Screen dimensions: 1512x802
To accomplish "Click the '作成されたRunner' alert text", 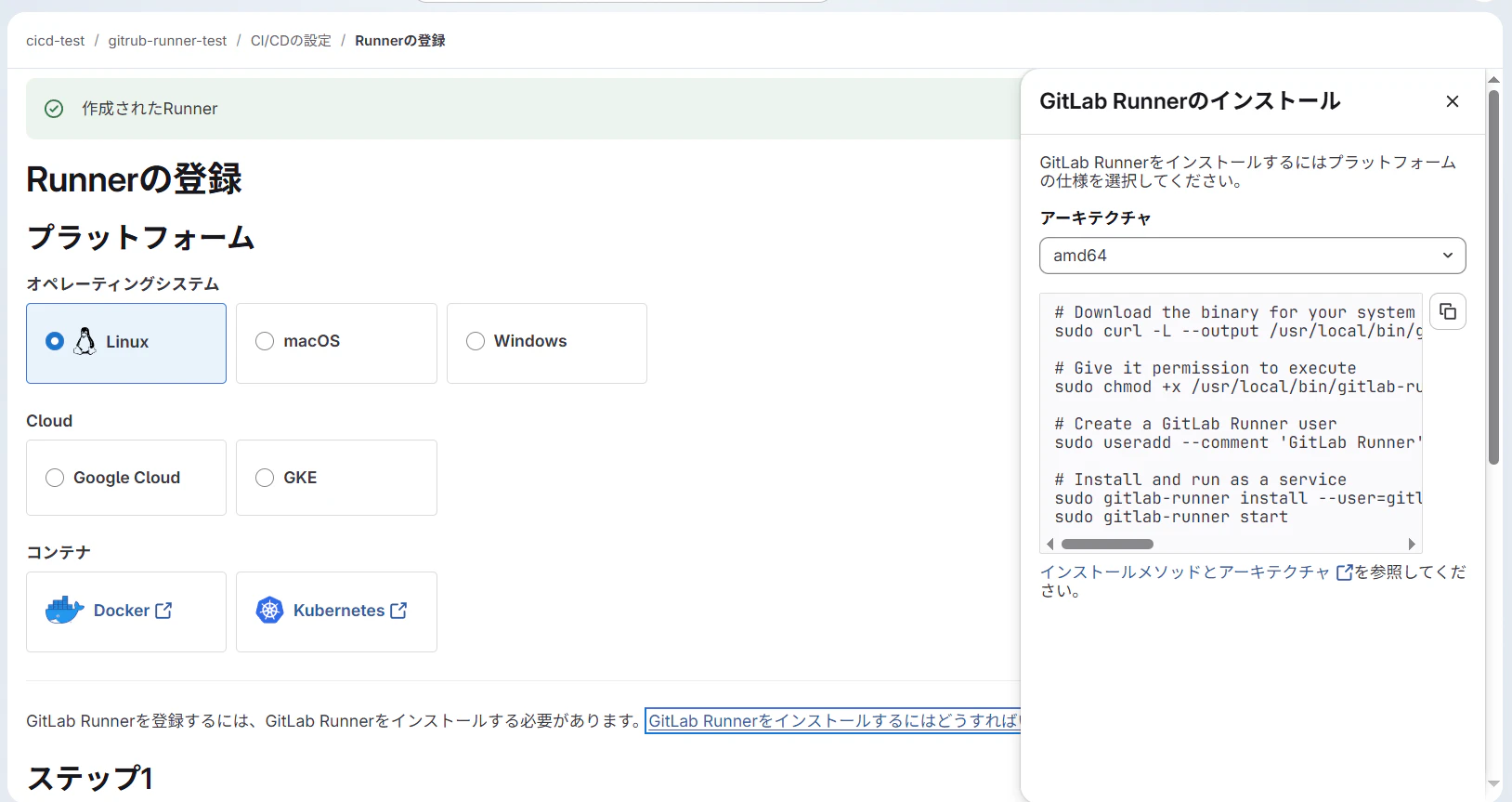I will click(150, 109).
